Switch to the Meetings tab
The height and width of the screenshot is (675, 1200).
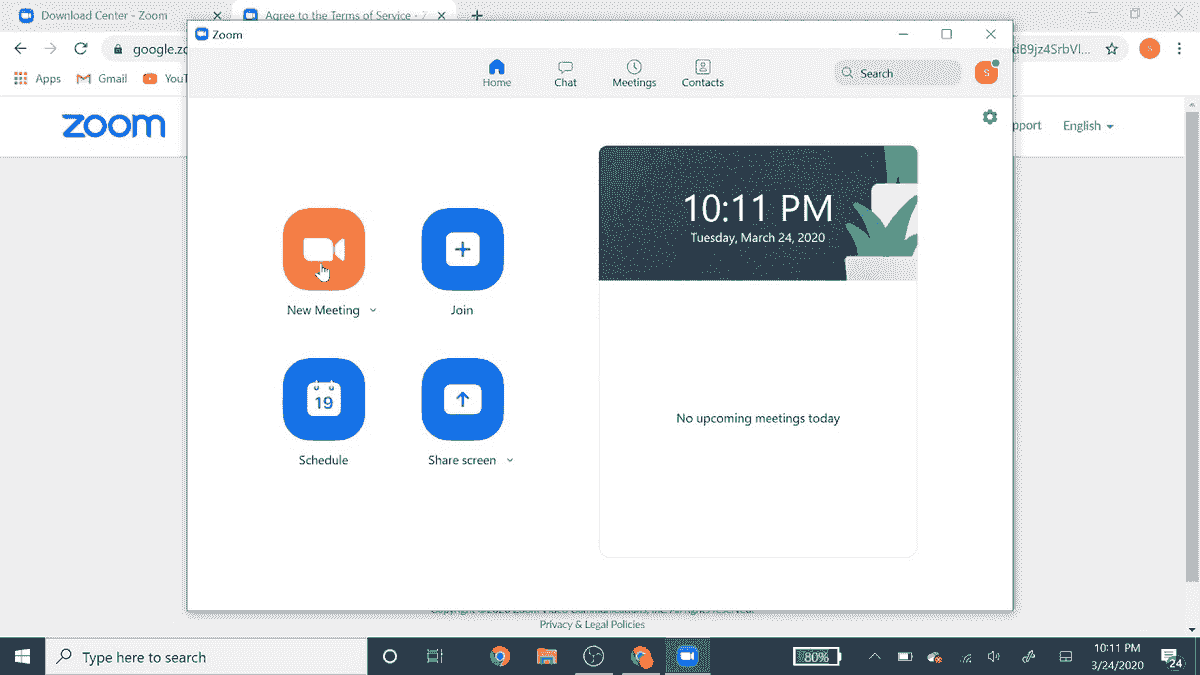(x=634, y=74)
